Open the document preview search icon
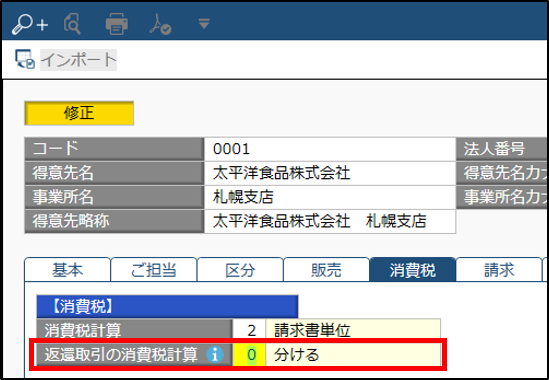 72,24
